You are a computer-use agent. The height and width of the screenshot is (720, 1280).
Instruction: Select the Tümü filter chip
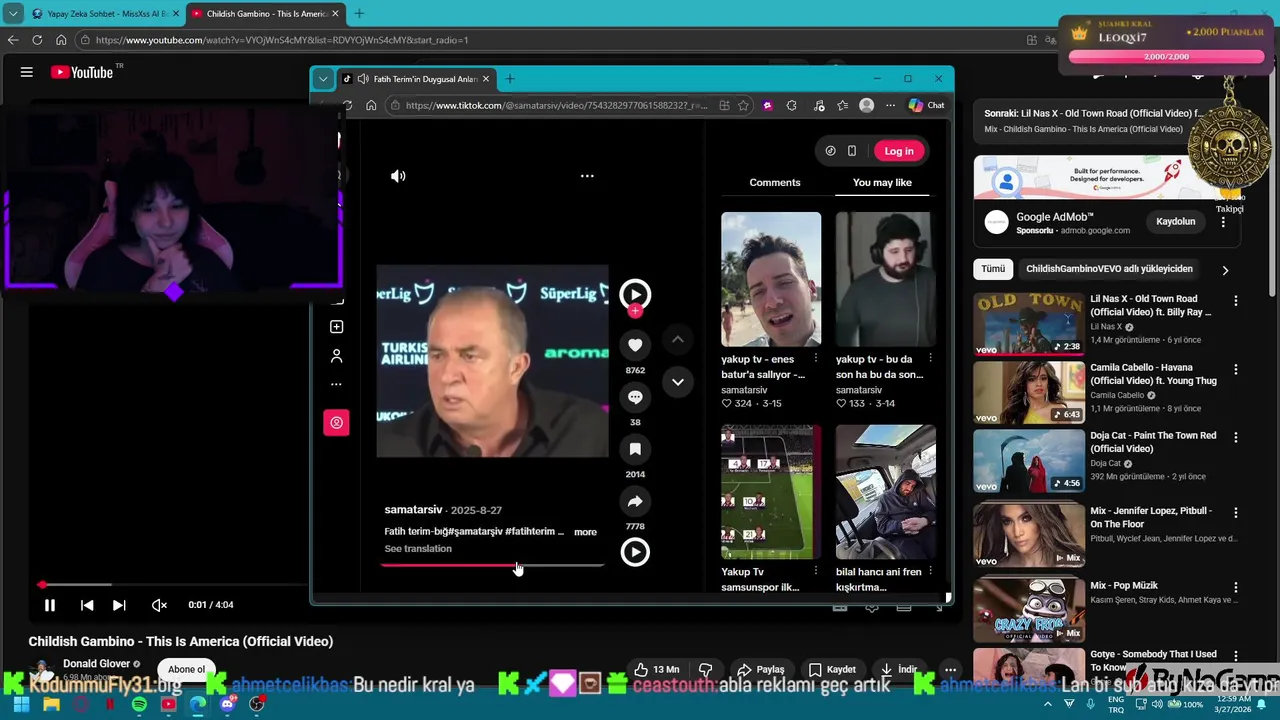click(993, 269)
